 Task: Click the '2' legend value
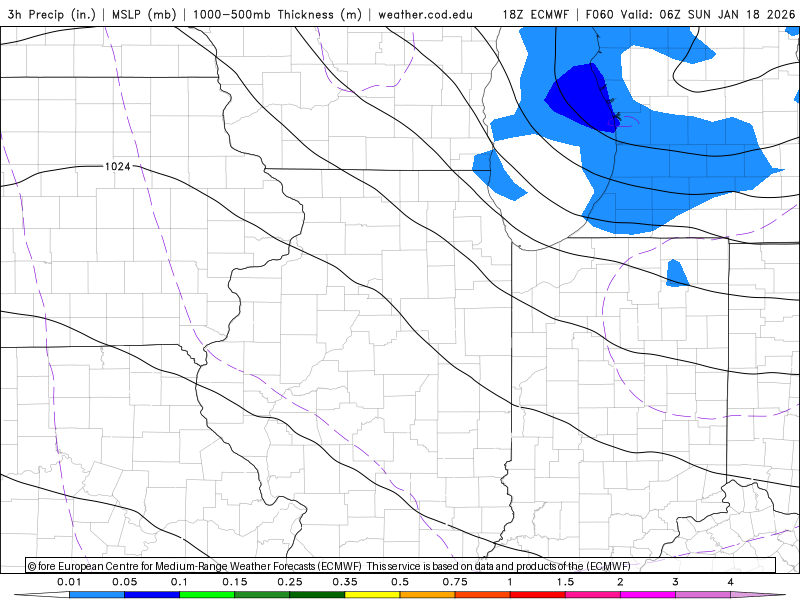pyautogui.click(x=620, y=582)
